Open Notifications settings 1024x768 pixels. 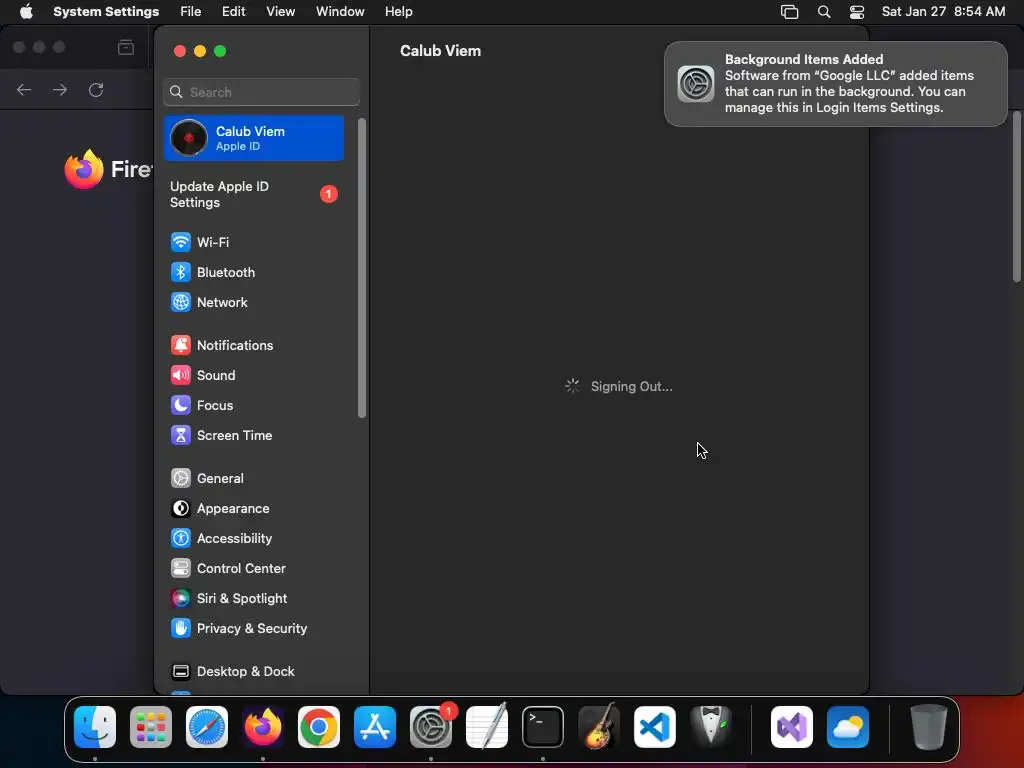coord(253,345)
